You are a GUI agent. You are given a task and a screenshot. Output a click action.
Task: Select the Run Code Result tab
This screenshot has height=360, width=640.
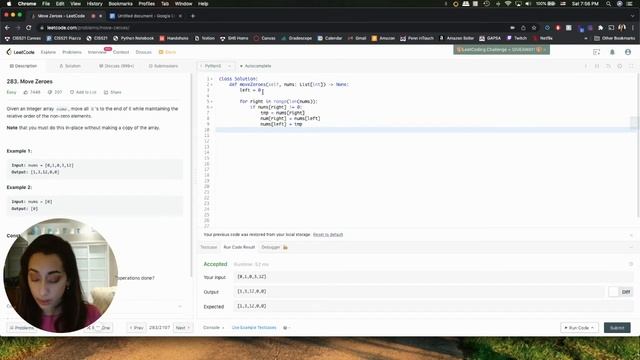[239, 247]
